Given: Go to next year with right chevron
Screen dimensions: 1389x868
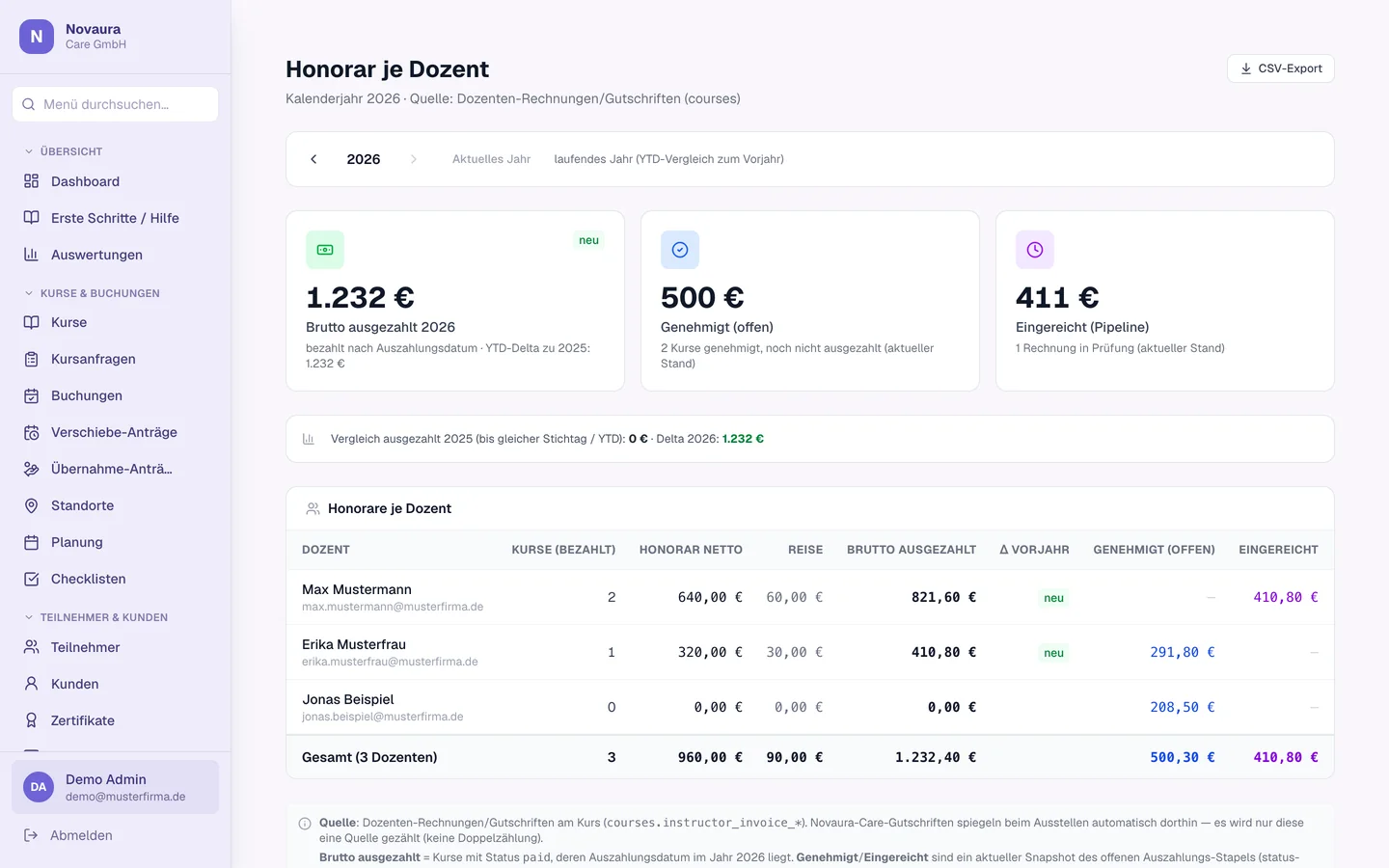Looking at the screenshot, I should pyautogui.click(x=414, y=159).
